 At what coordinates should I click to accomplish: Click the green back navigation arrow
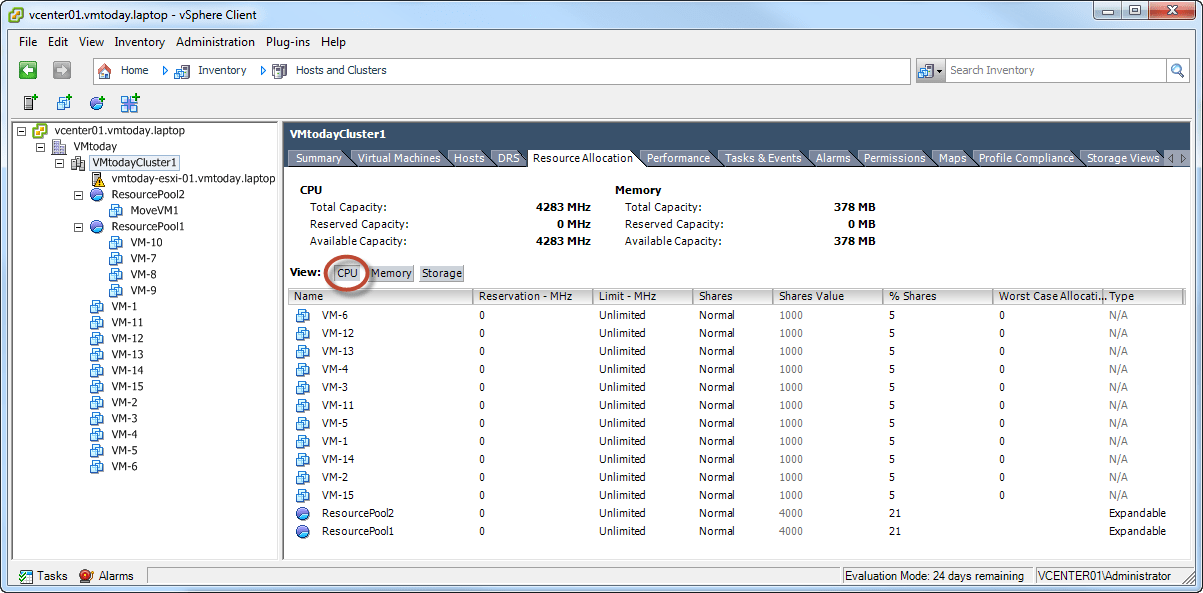29,70
